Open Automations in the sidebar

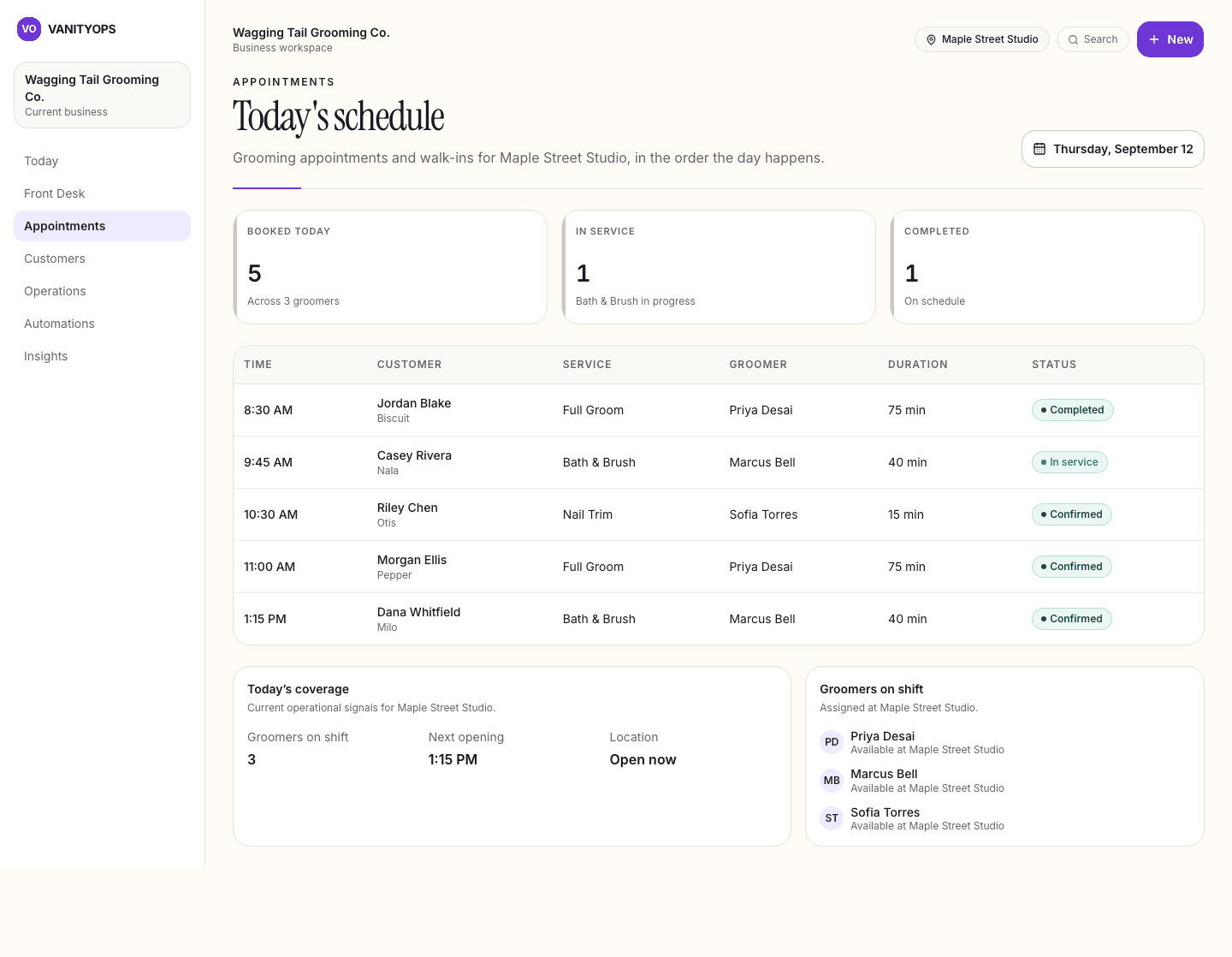[102, 324]
